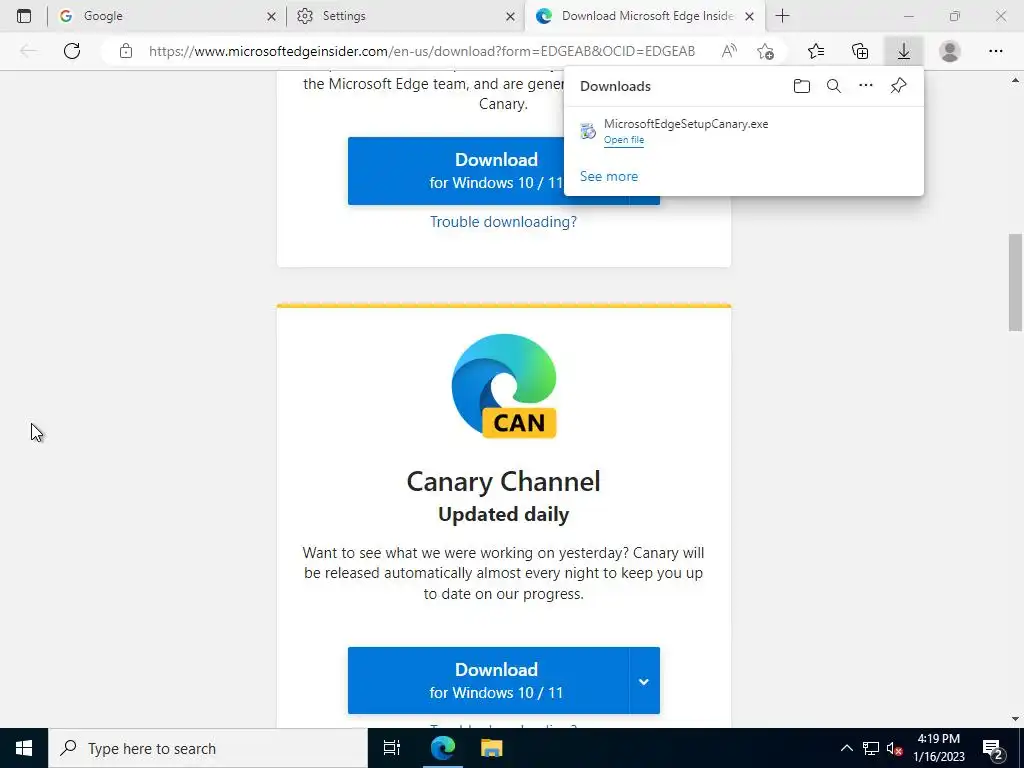The height and width of the screenshot is (768, 1024).
Task: Click the muted volume tray icon
Action: coord(895,748)
